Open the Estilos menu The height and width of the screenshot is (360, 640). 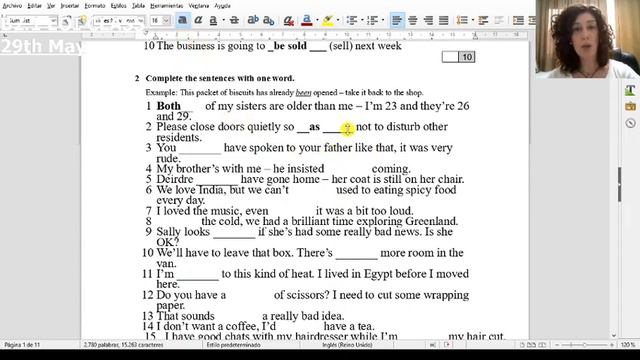118,6
